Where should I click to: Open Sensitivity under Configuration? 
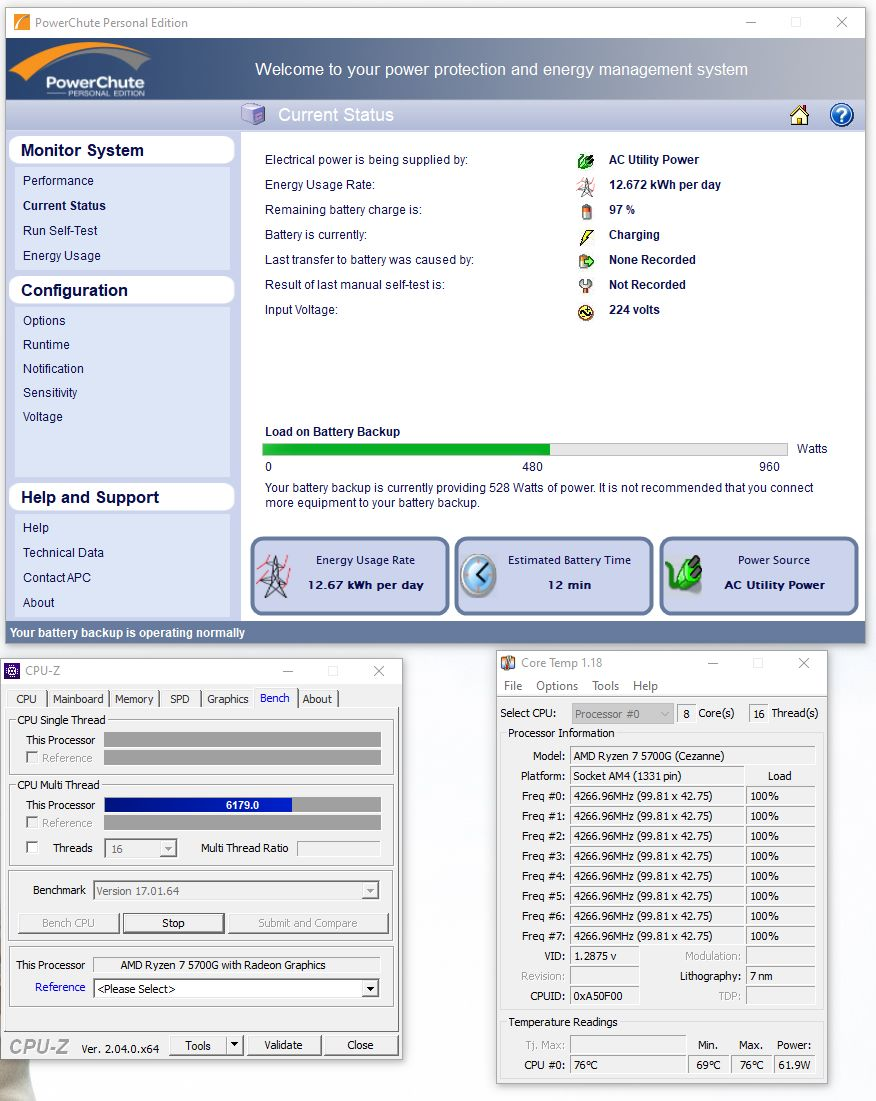tap(50, 393)
